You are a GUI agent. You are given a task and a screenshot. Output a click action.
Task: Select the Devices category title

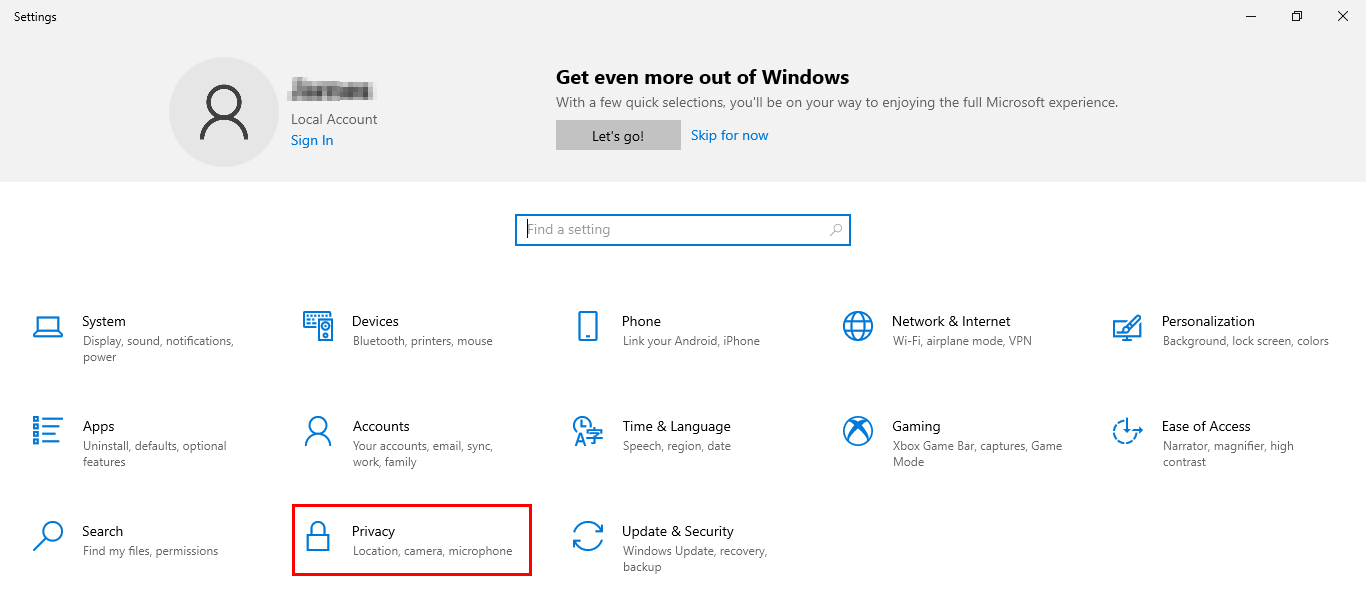coord(375,321)
